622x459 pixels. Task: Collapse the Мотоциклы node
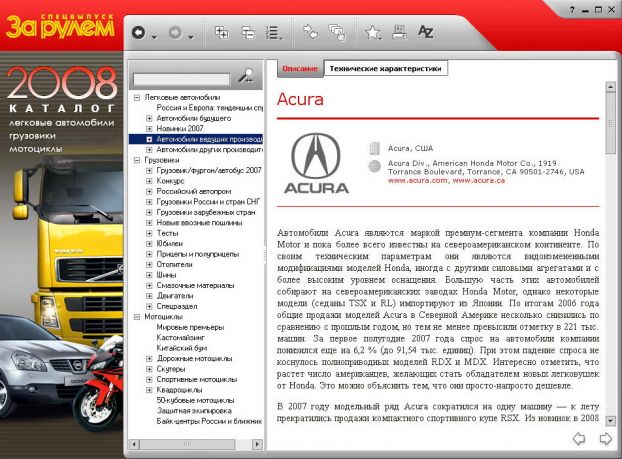click(x=137, y=317)
